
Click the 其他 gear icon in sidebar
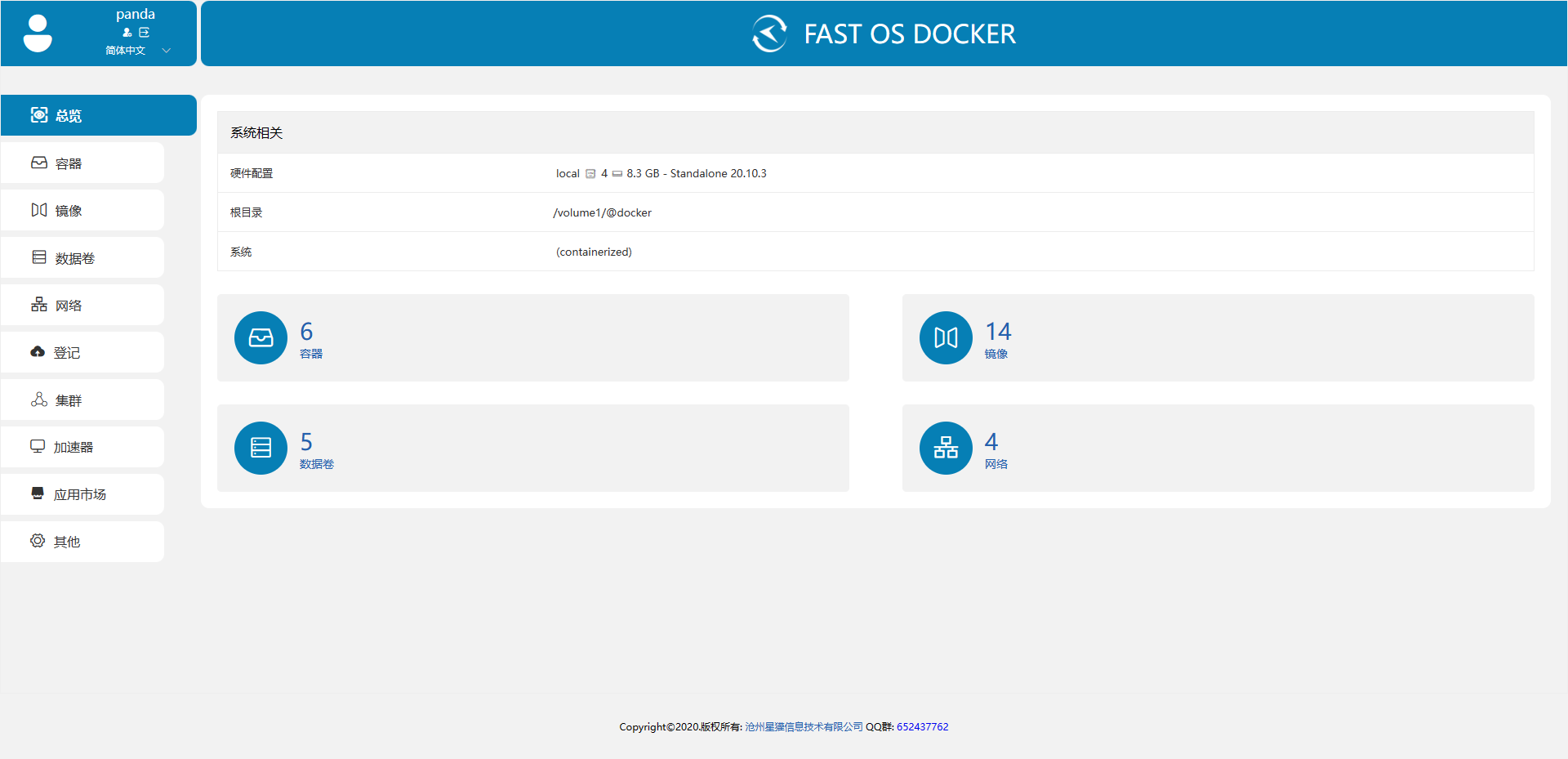[38, 541]
